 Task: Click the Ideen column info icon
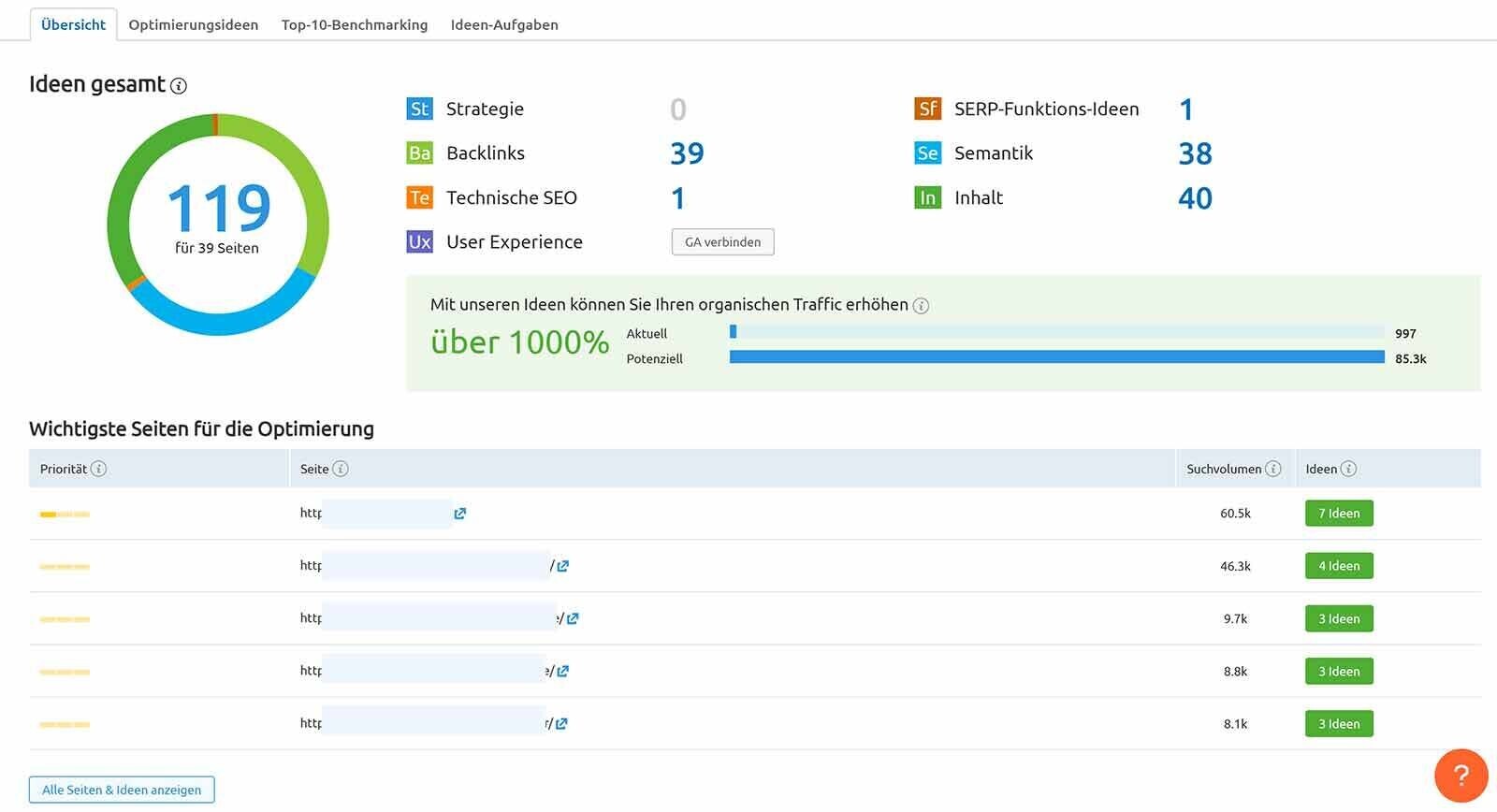click(1348, 469)
